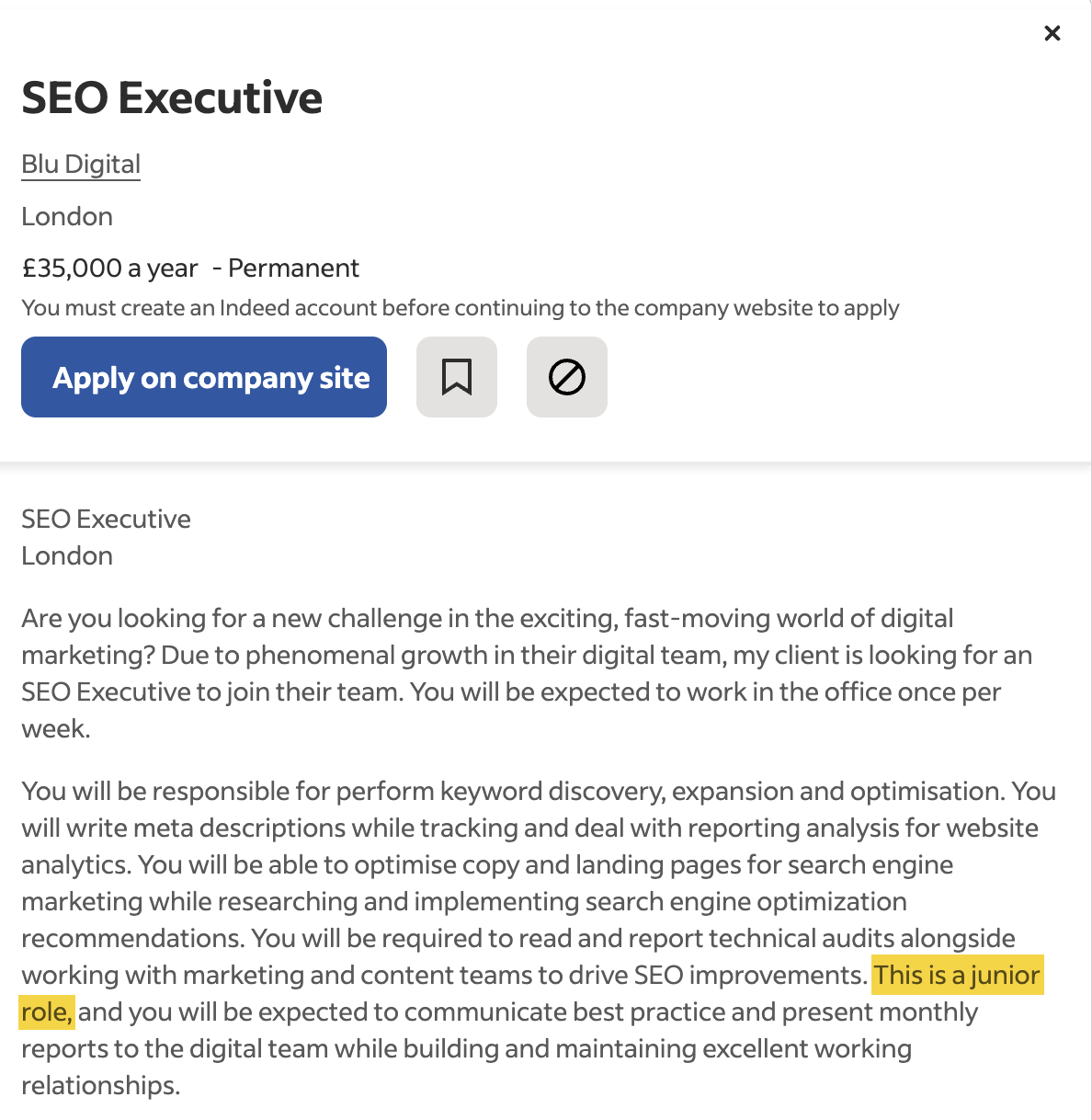
Task: Select the Permanent employment type label
Action: click(x=294, y=268)
